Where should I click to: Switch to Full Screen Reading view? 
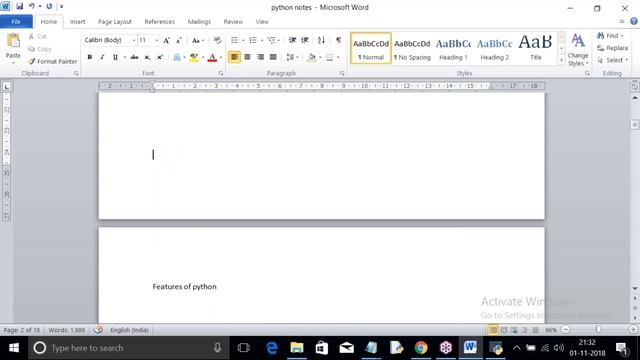(x=504, y=329)
